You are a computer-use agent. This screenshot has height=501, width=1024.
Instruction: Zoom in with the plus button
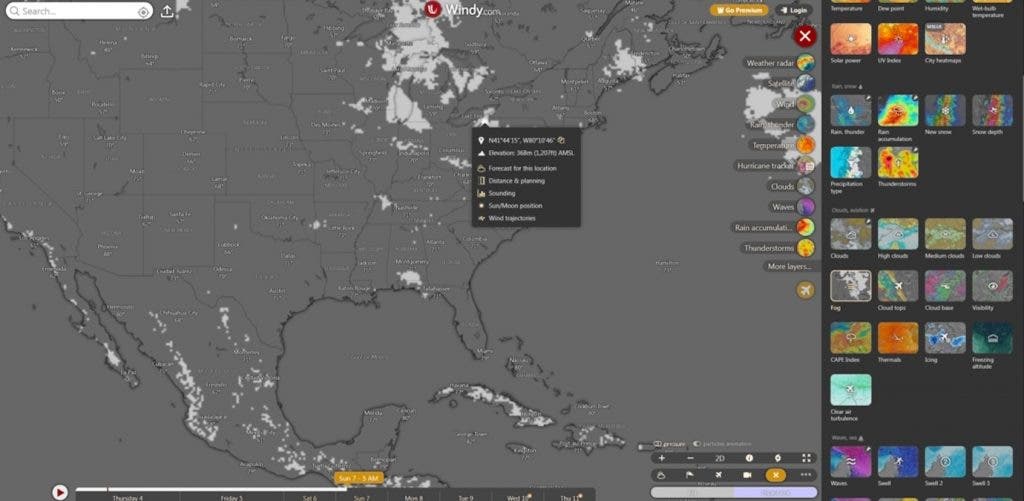662,458
